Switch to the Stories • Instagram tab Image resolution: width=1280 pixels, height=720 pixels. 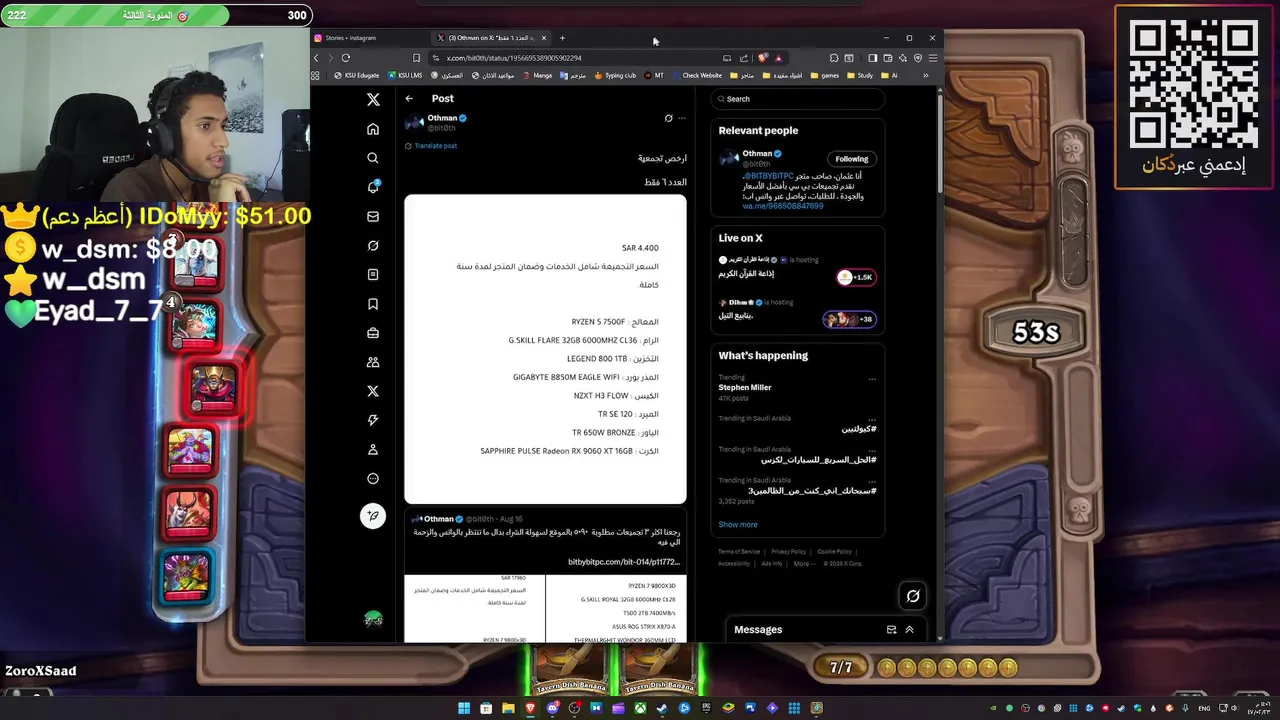coord(369,38)
